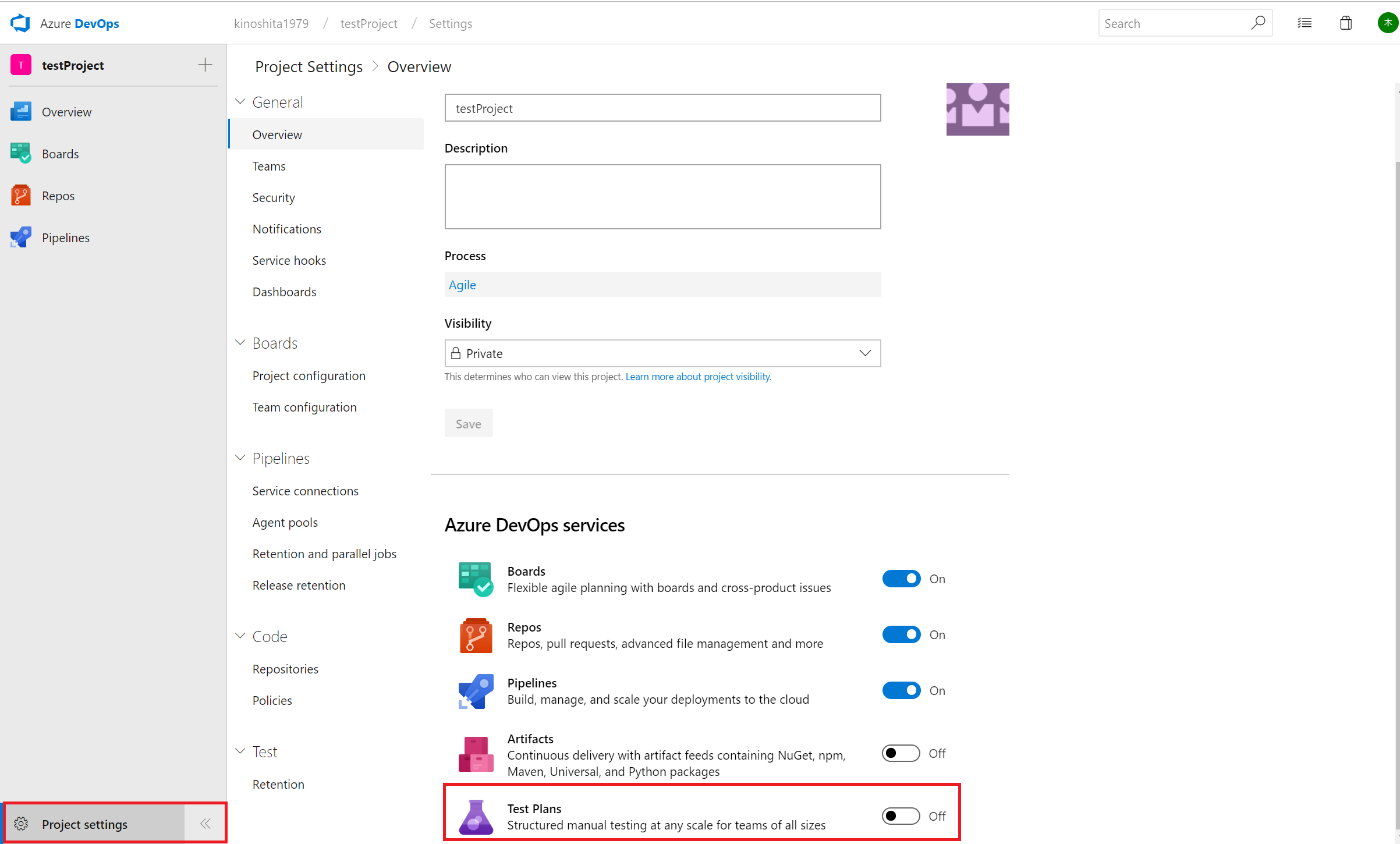Click the Project settings button at bottom

coord(94,824)
